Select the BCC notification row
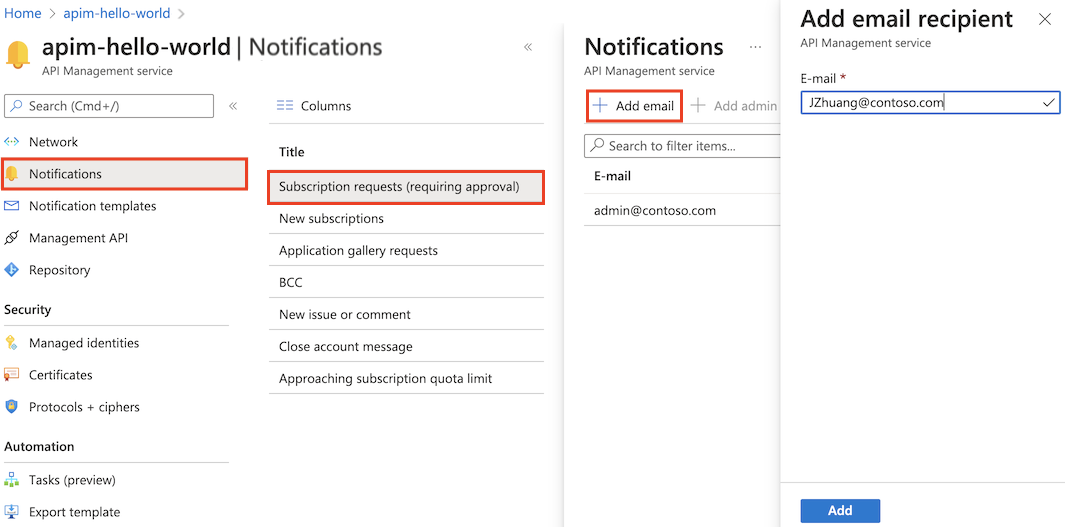The width and height of the screenshot is (1065, 527). [406, 283]
